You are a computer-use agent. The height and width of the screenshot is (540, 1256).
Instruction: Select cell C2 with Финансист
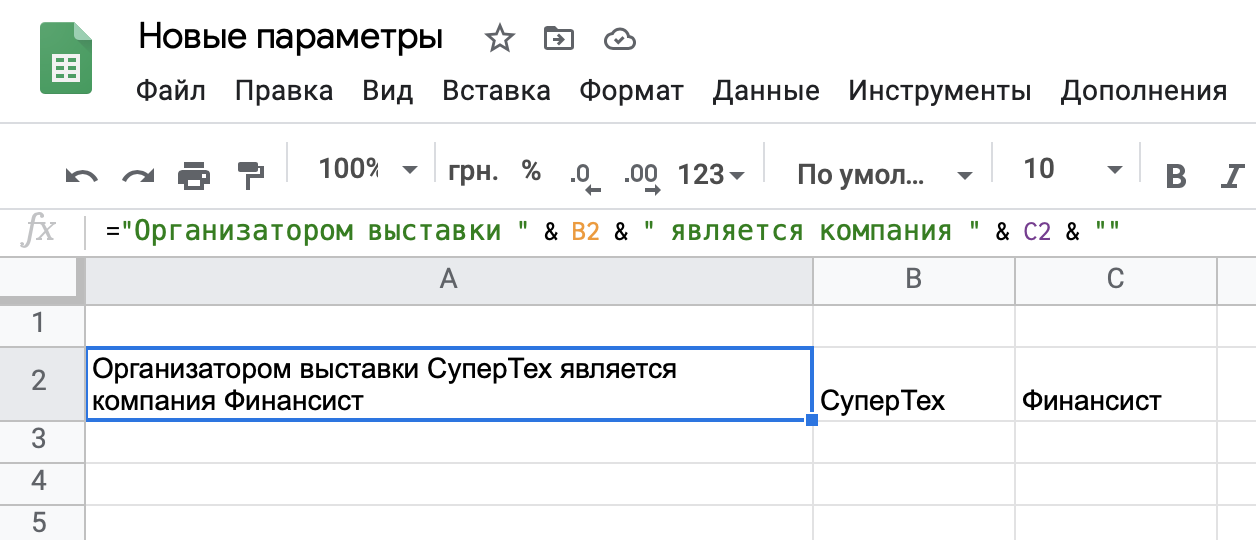[1116, 384]
